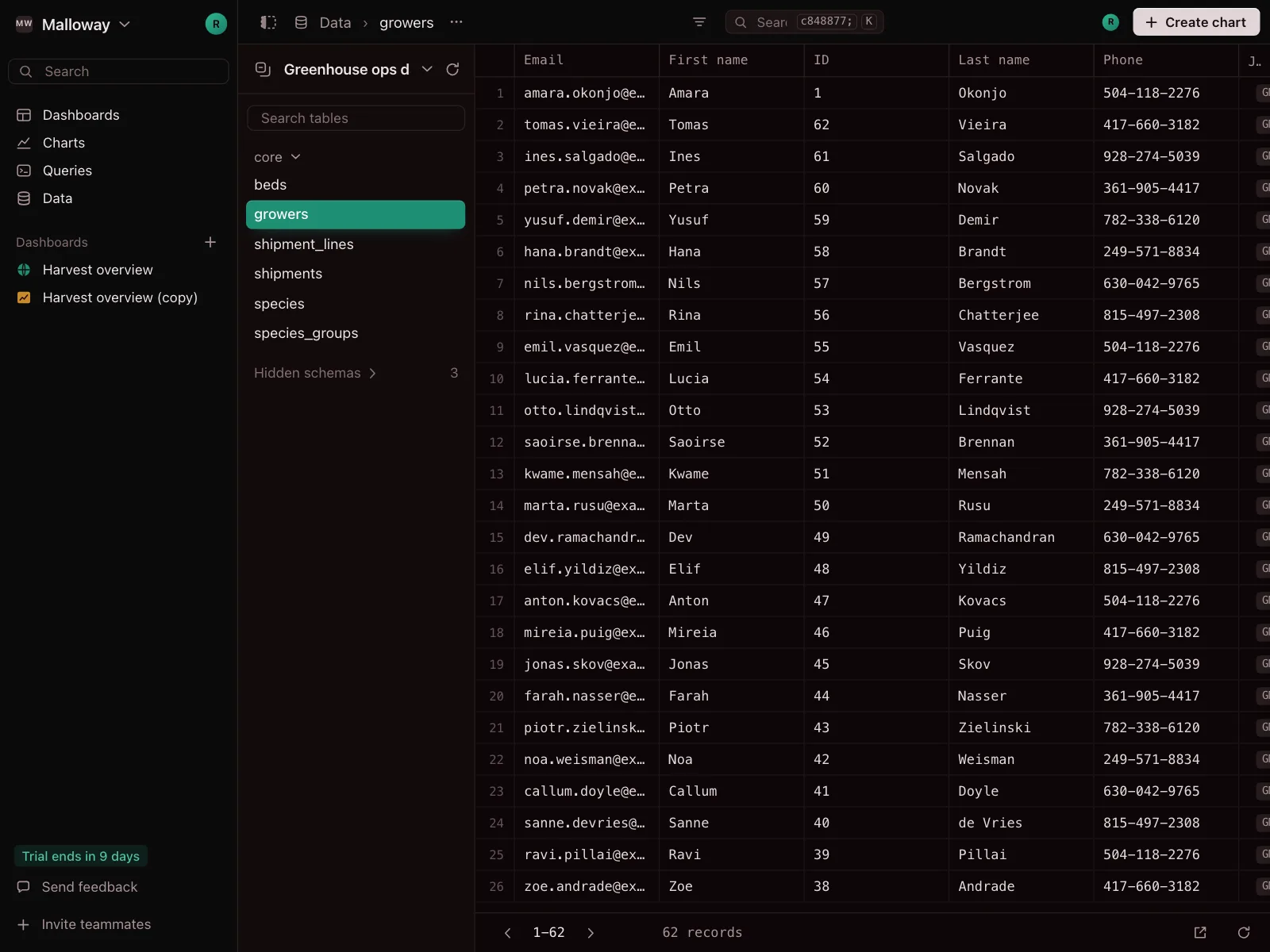Click the 1–62 page range indicator
The height and width of the screenshot is (952, 1270).
click(x=548, y=933)
